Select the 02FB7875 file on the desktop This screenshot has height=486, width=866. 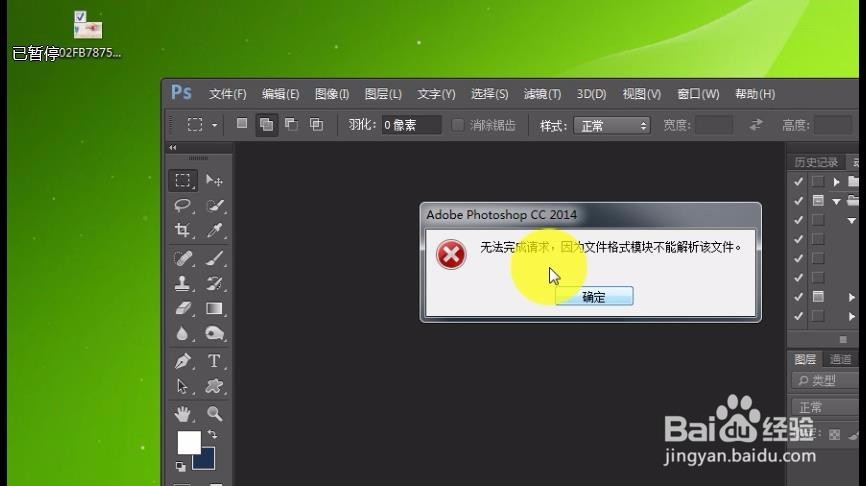pos(88,34)
